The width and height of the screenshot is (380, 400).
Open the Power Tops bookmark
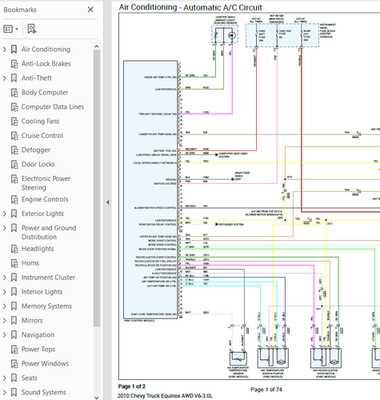(38, 349)
